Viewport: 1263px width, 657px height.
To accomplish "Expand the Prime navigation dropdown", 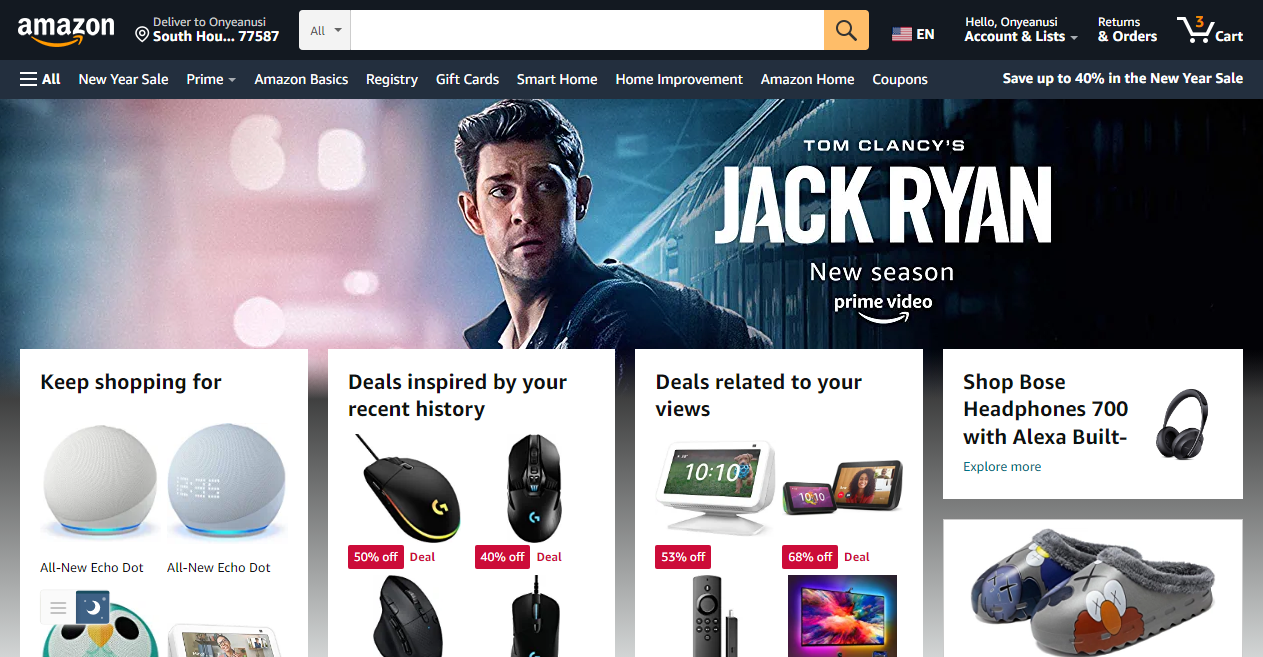I will pos(211,79).
